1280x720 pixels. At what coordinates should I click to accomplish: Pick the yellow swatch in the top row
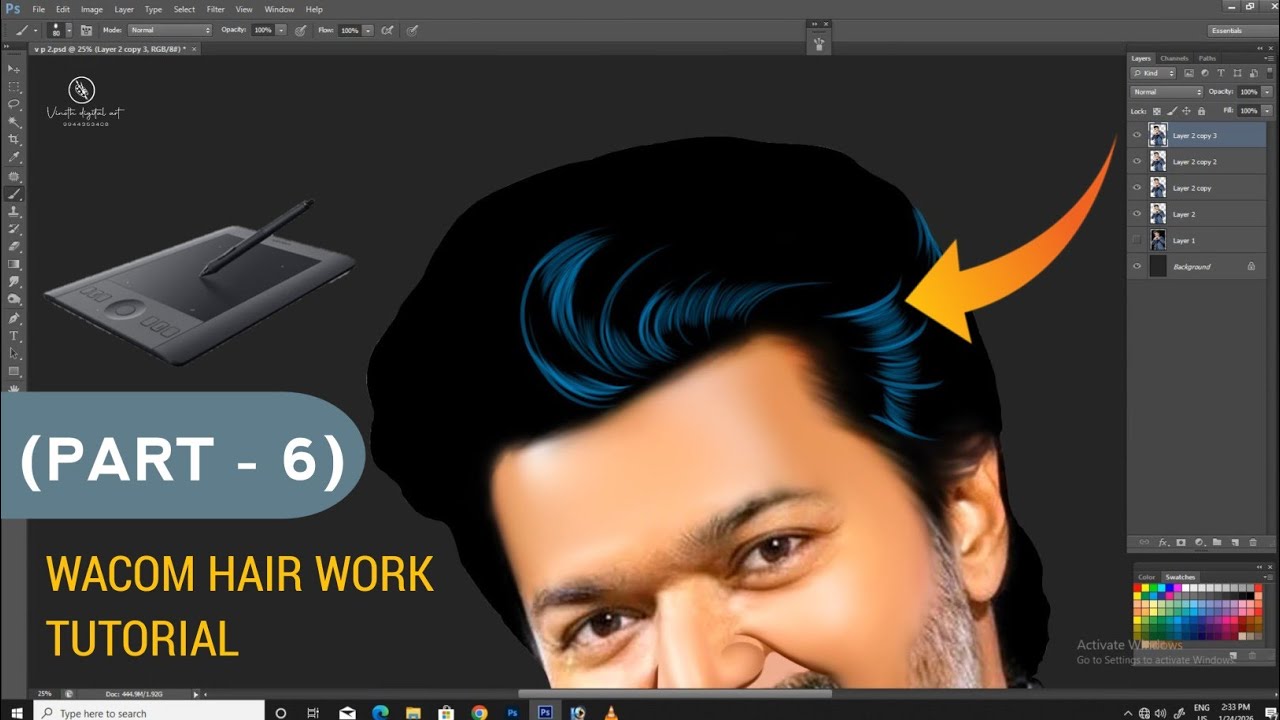[1145, 588]
